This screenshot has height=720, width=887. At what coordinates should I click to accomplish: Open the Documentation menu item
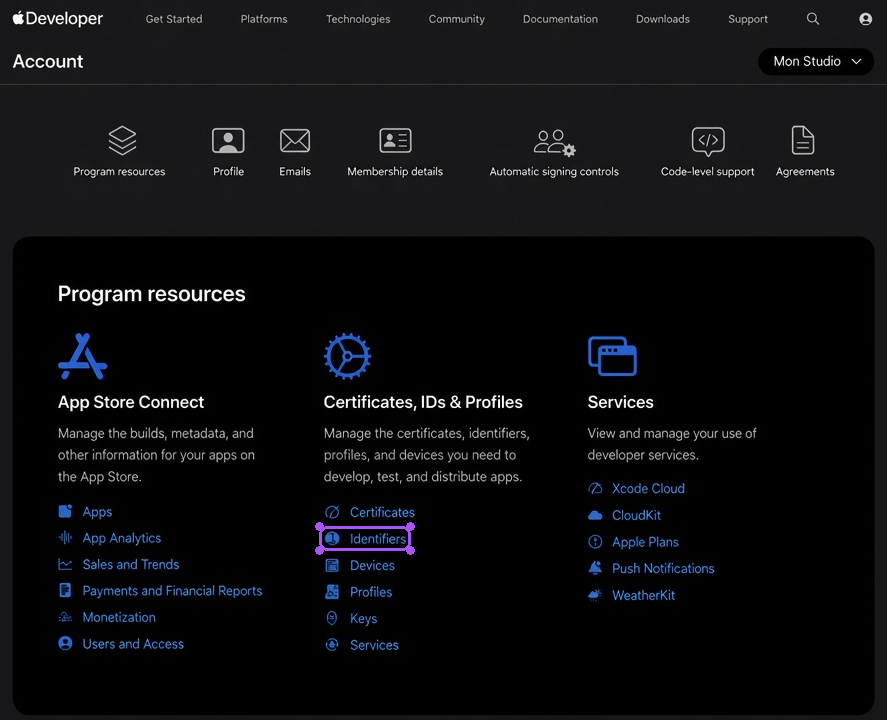coord(560,19)
